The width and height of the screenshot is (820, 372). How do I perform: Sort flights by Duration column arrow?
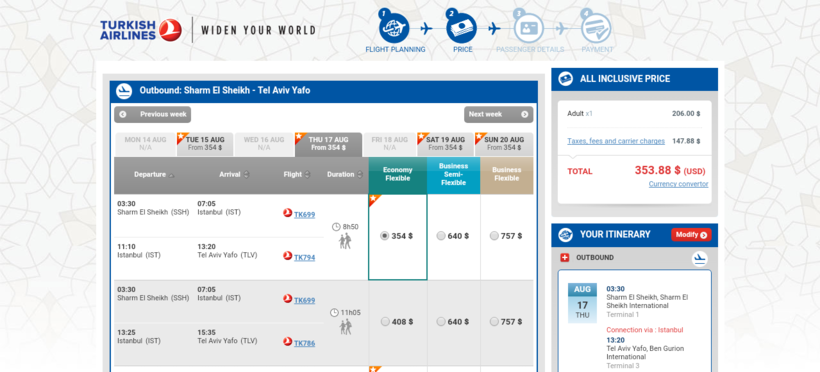coord(360,175)
